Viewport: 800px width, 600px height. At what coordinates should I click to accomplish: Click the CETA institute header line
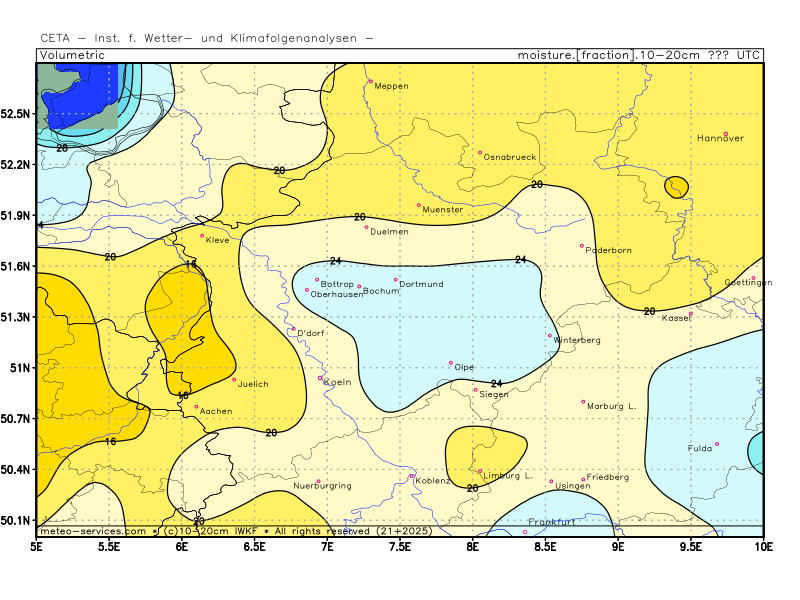pyautogui.click(x=207, y=38)
